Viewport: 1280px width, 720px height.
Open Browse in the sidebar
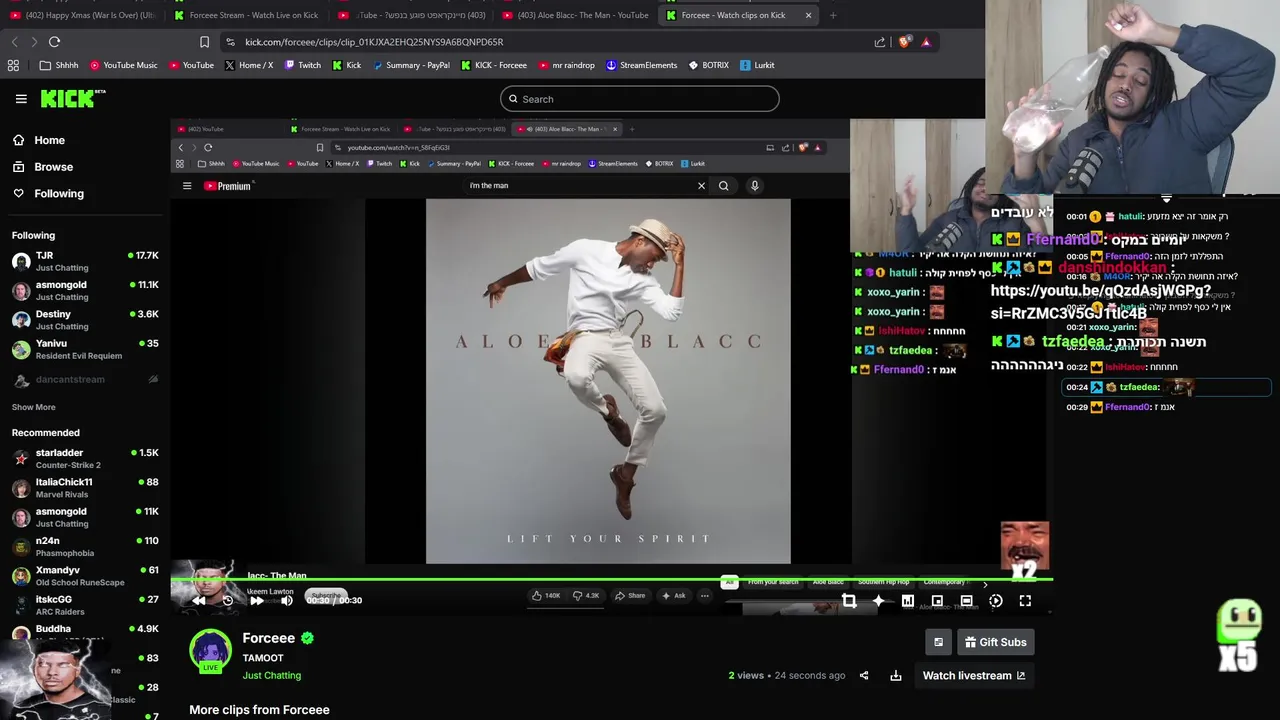coord(53,167)
